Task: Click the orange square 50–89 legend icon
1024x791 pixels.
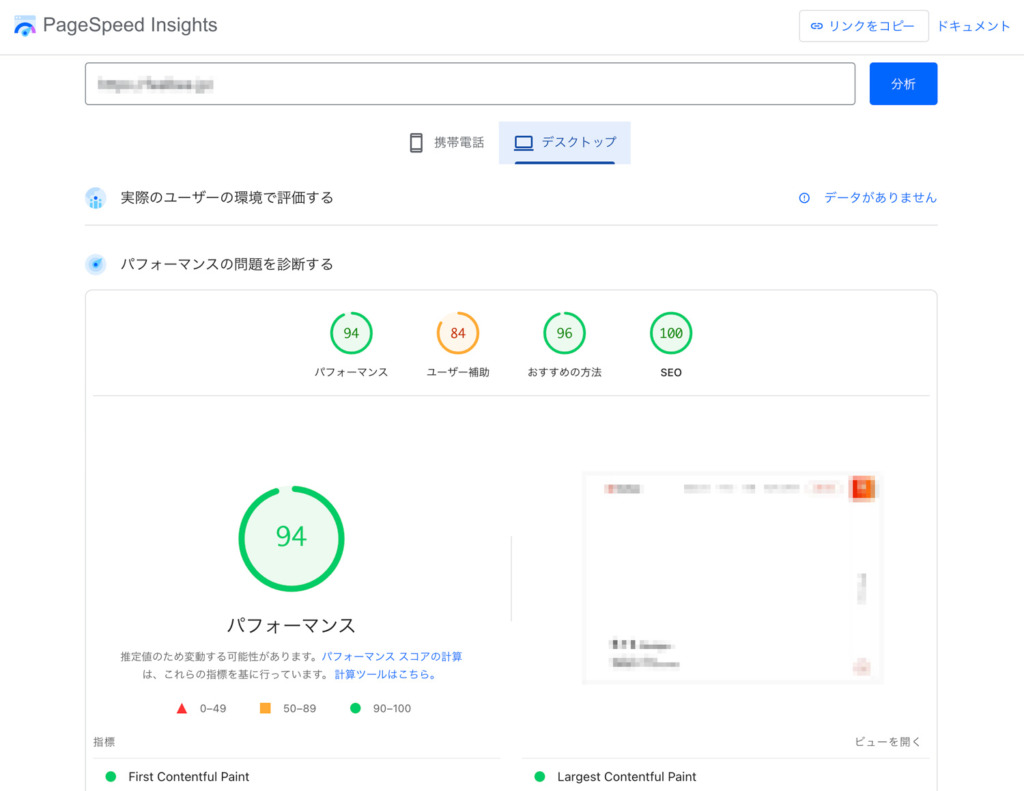Action: click(x=265, y=708)
